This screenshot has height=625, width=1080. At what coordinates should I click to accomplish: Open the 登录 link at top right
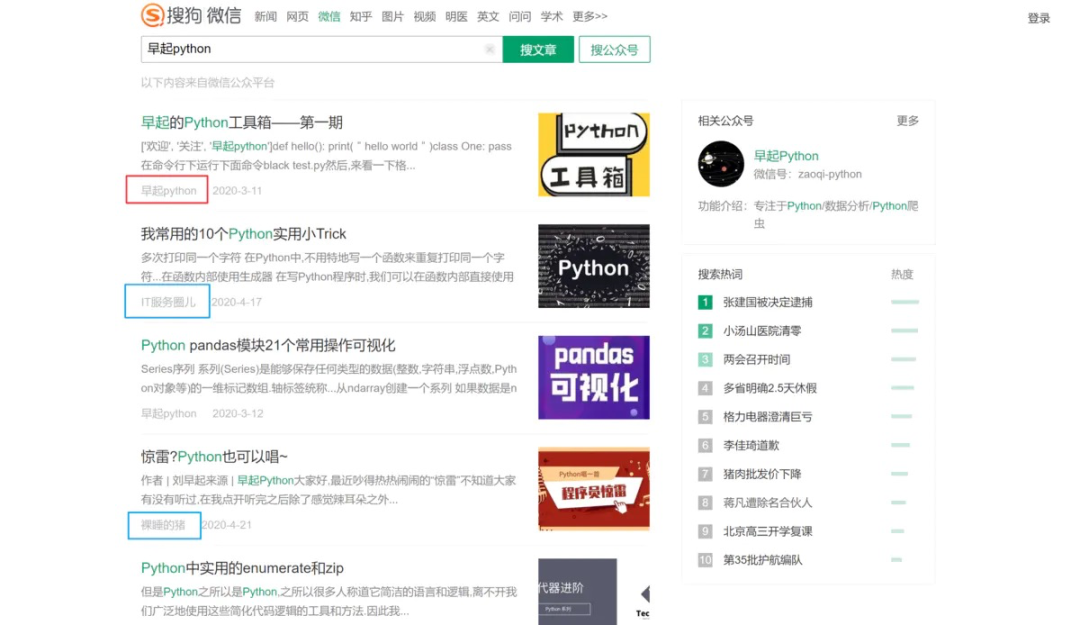1038,16
